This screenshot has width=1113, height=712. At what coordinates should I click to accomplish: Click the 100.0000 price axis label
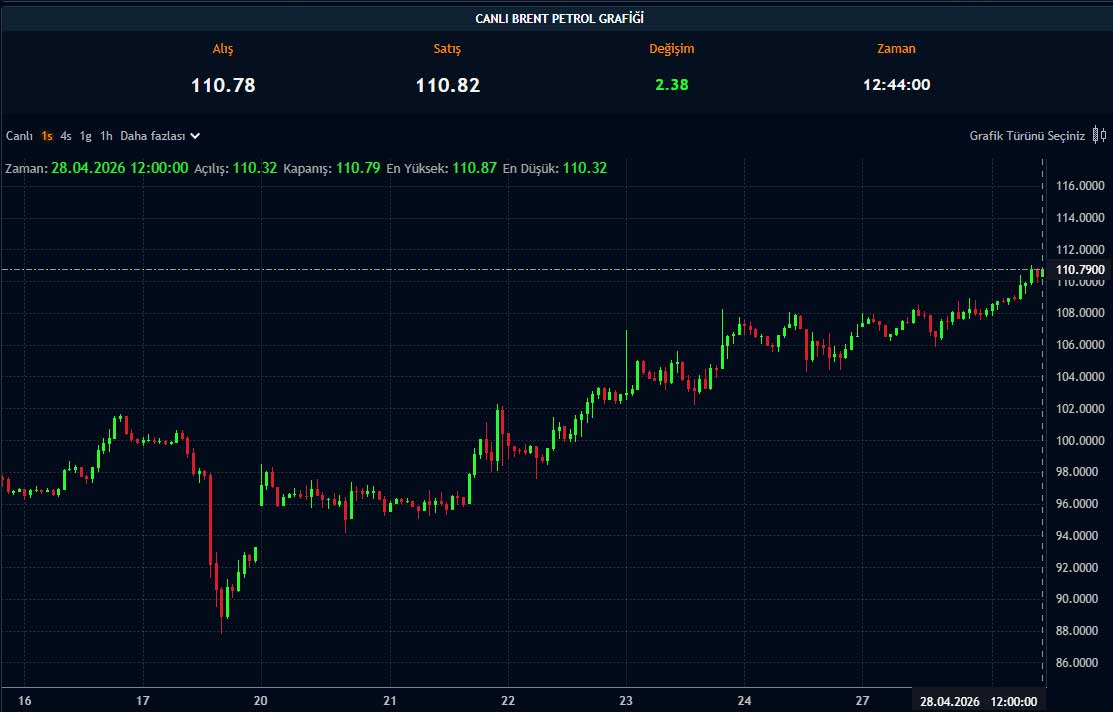(x=1080, y=440)
